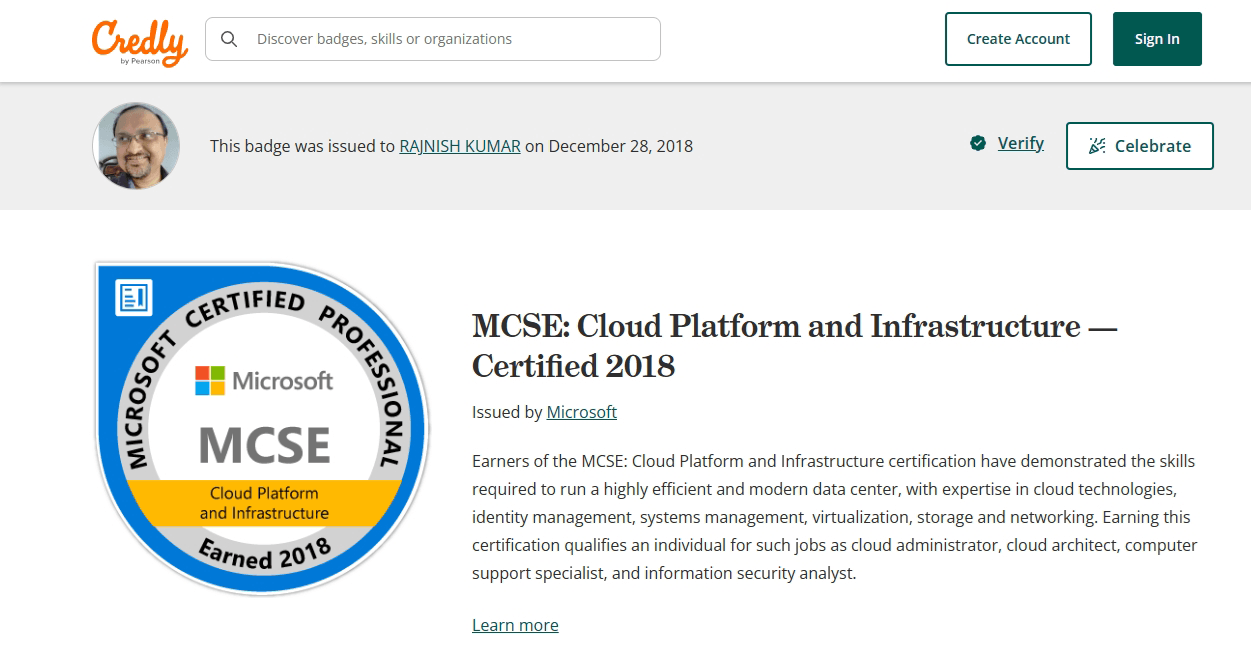Click the magnifying glass search icon

pos(229,39)
